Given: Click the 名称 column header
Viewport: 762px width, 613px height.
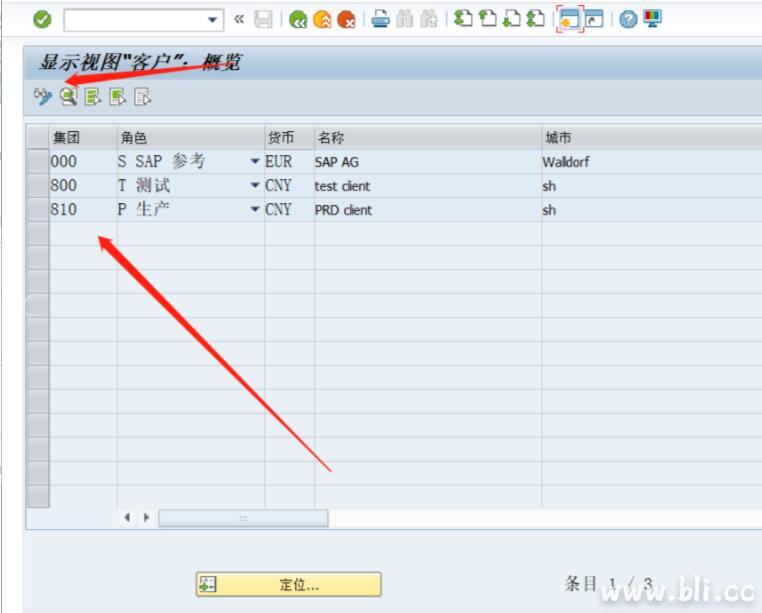Looking at the screenshot, I should (428, 138).
